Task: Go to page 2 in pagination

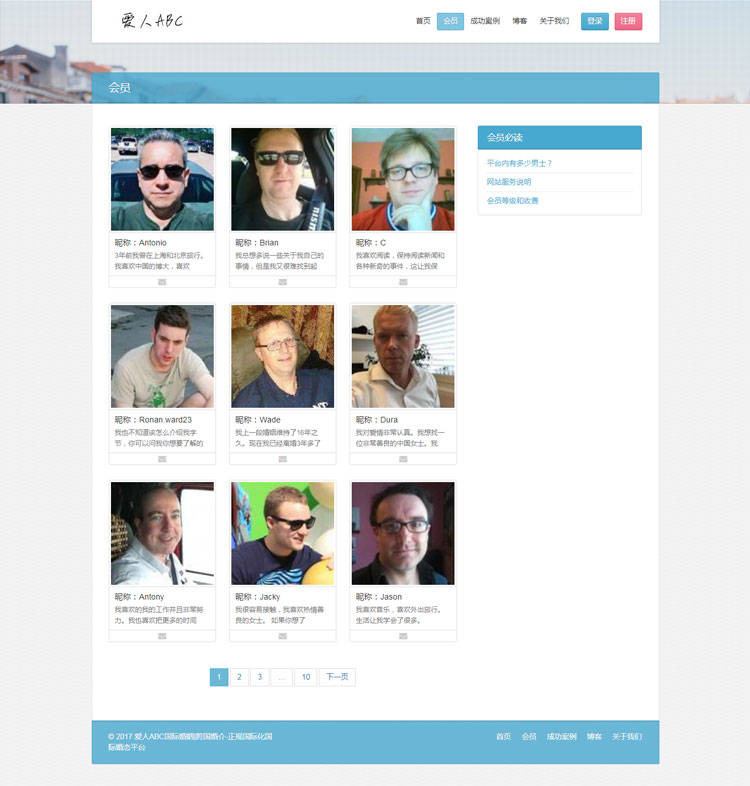Action: (239, 677)
